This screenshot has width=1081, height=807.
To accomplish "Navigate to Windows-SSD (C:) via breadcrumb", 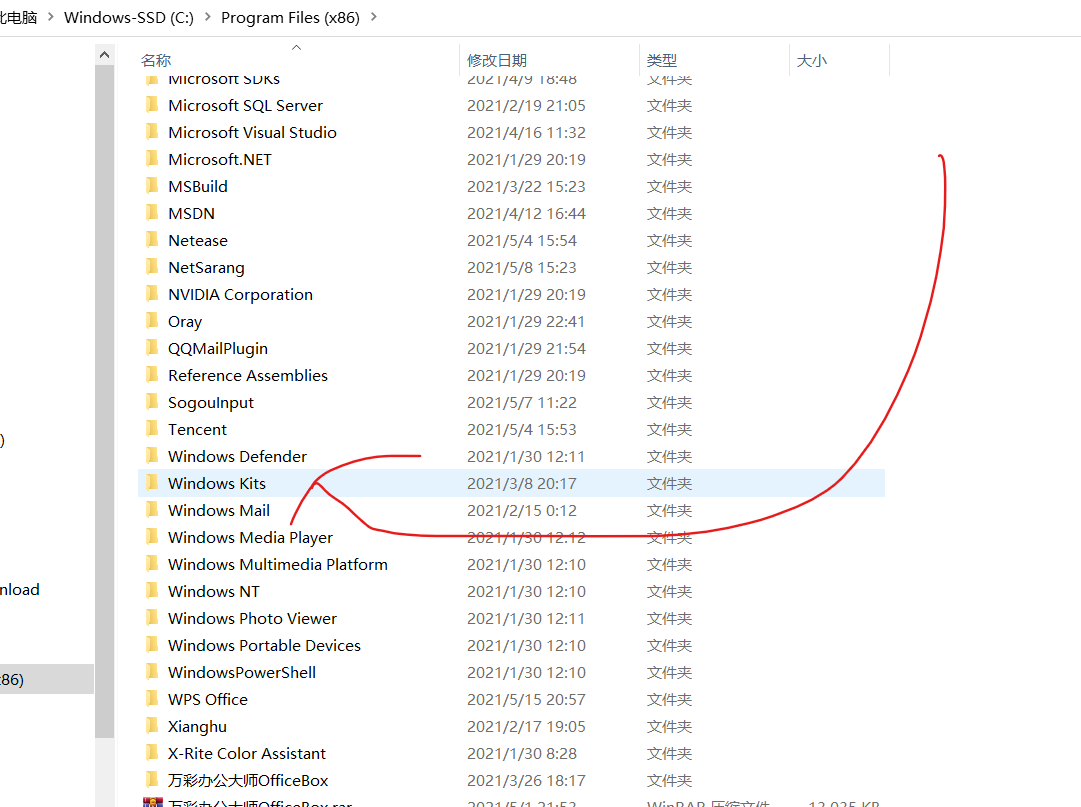I will 128,17.
